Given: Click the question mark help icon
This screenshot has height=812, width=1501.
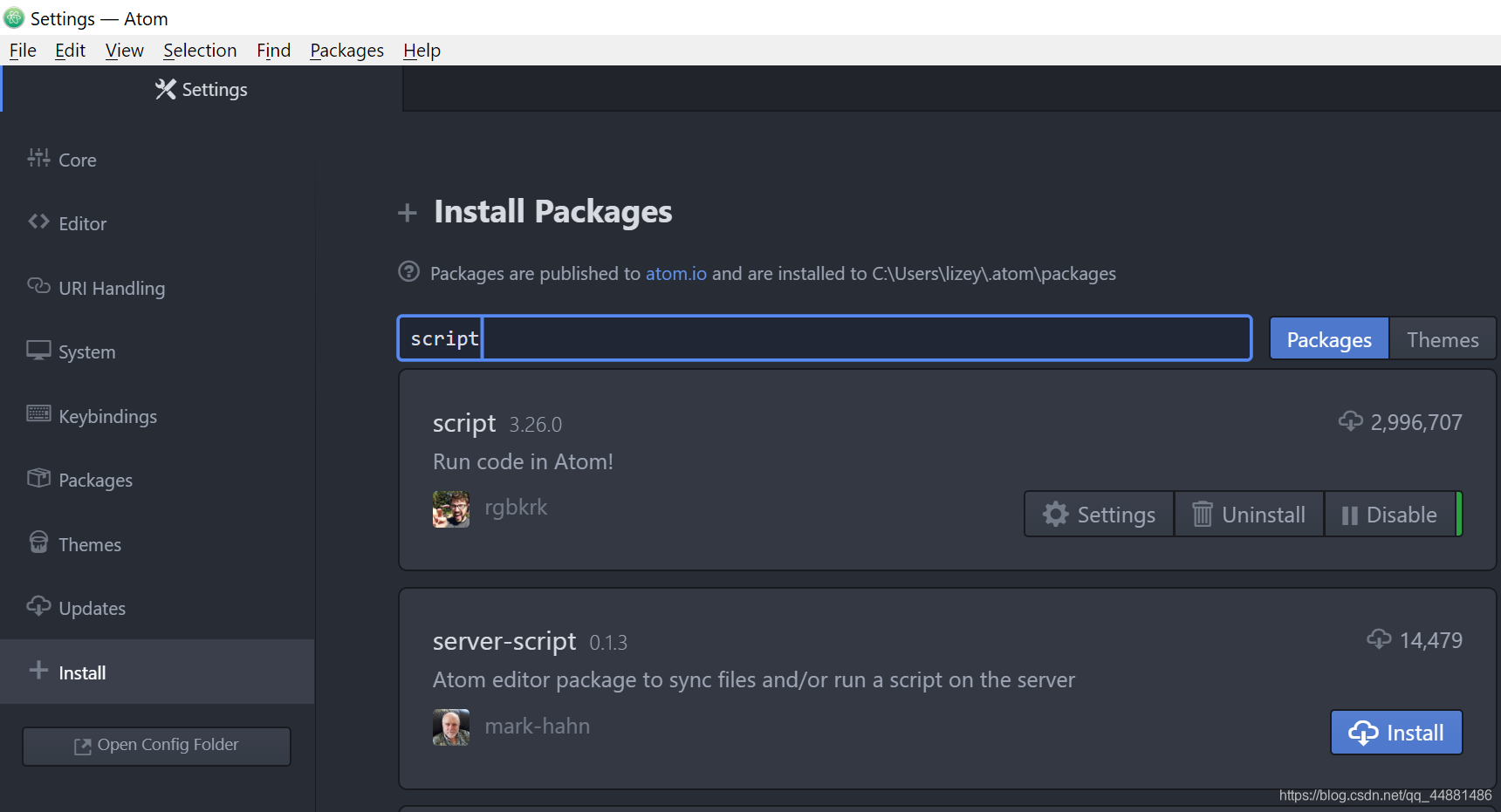Looking at the screenshot, I should pyautogui.click(x=408, y=271).
